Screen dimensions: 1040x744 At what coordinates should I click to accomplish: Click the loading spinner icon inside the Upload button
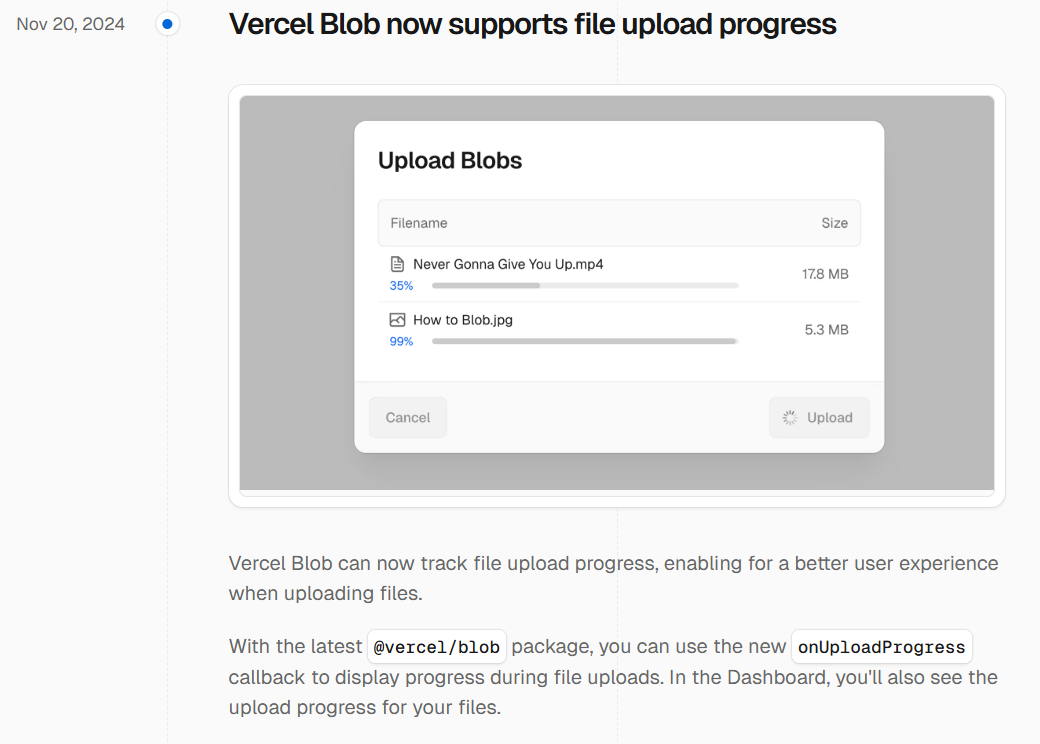click(x=789, y=417)
